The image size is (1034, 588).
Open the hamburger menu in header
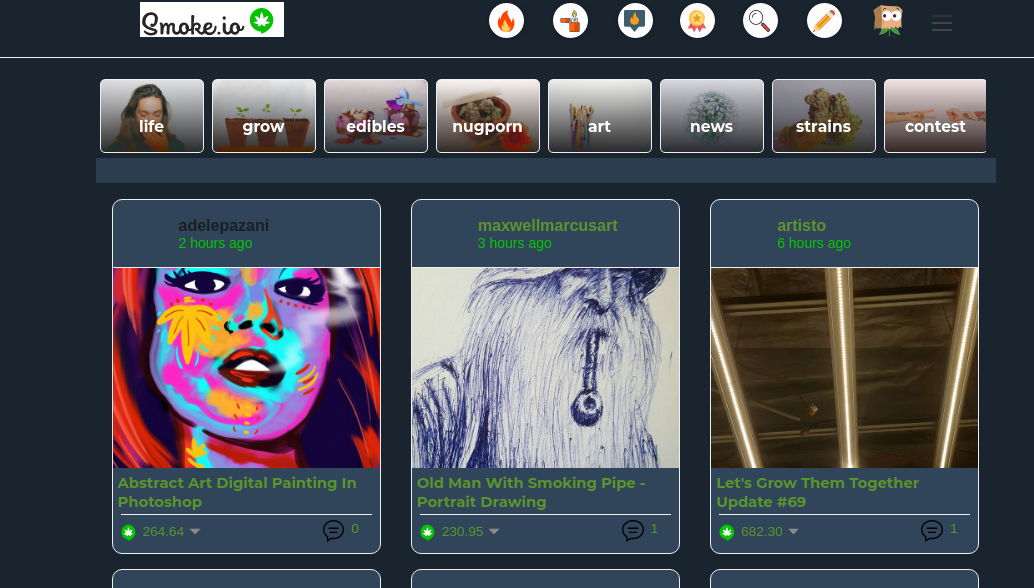coord(942,24)
